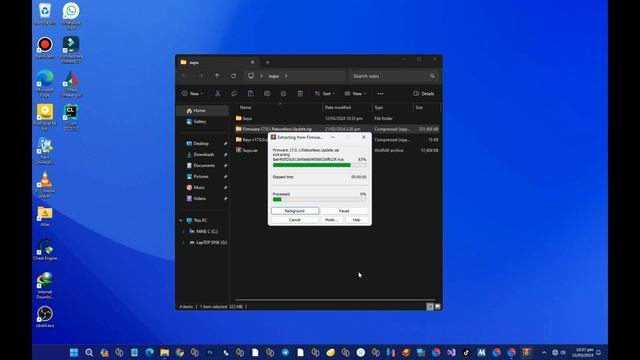
Task: Open Internet Download Manager desktop shortcut
Action: pyautogui.click(x=45, y=285)
